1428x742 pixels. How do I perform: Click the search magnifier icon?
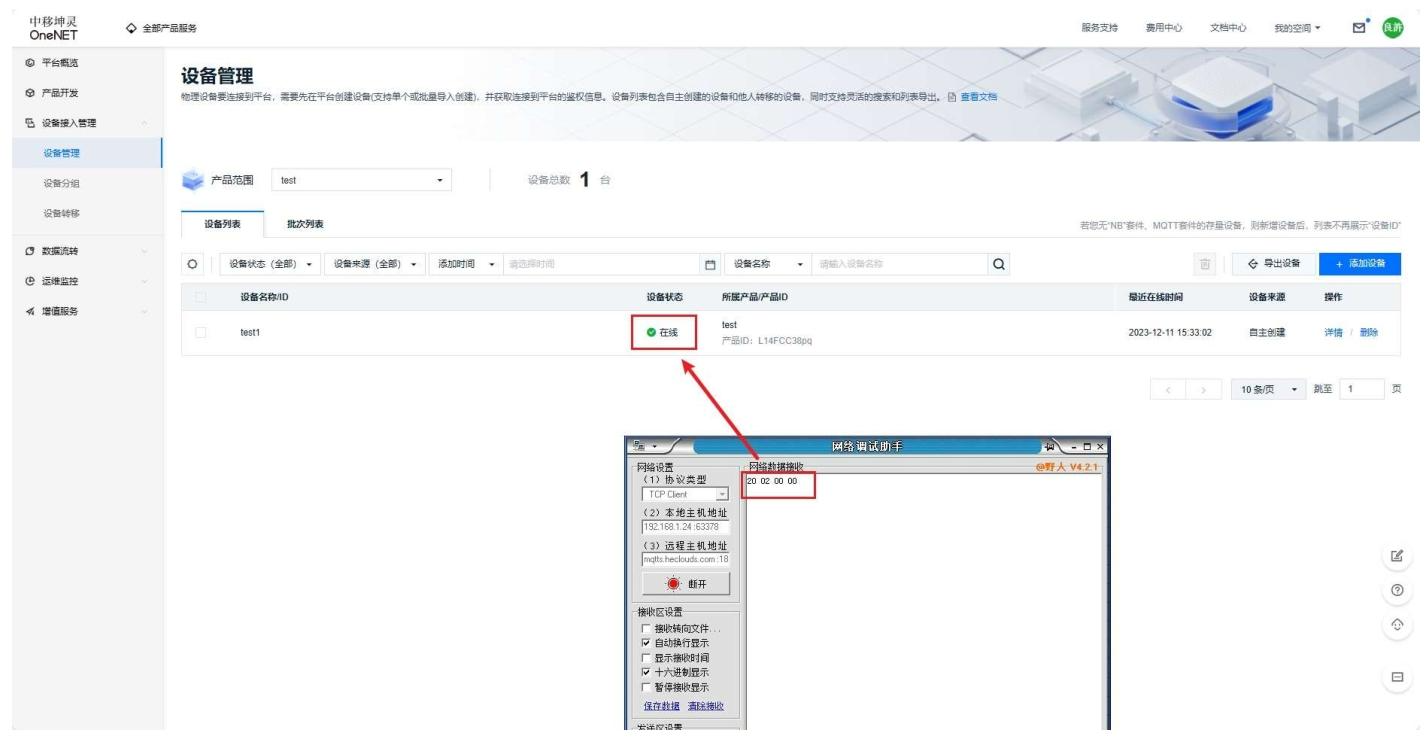click(997, 264)
